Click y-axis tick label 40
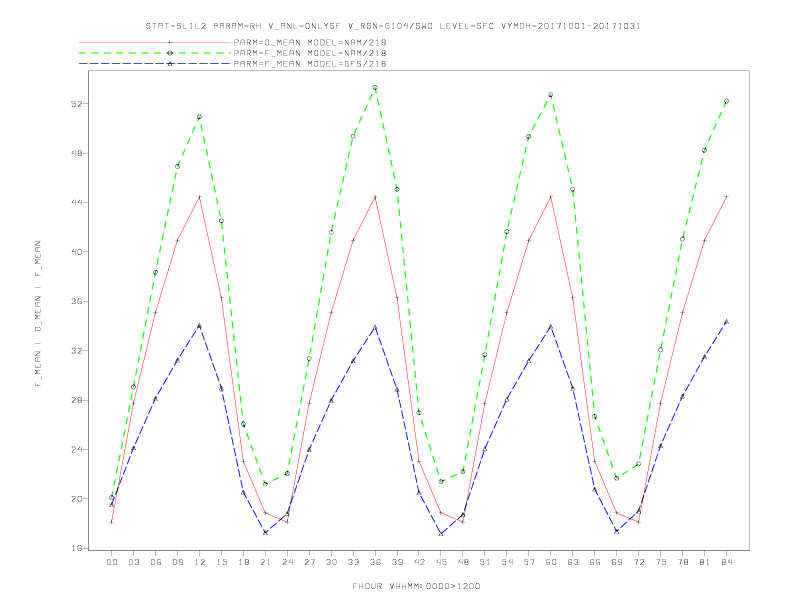This screenshot has height=612, width=792. (78, 251)
